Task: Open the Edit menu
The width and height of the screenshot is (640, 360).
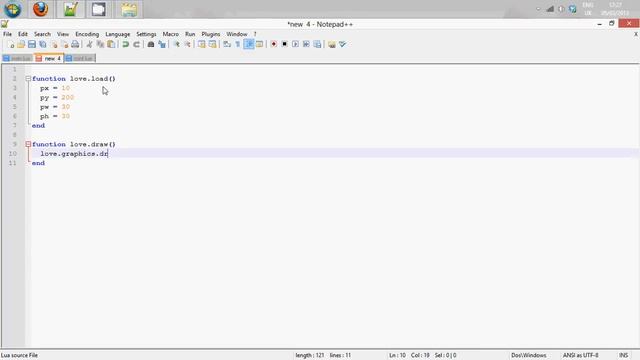Action: click(23, 34)
